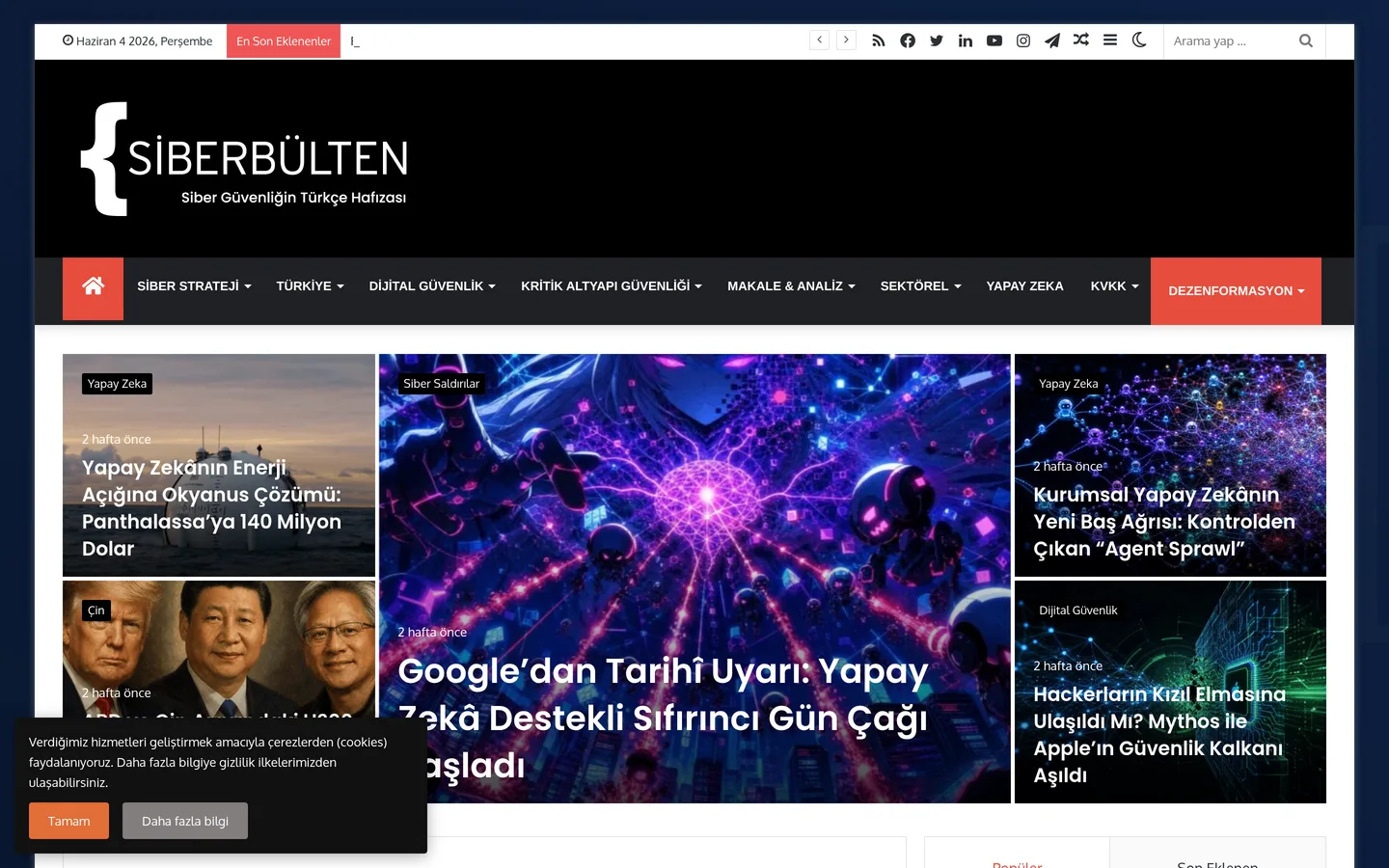Expand the DİJİTAL GÜVENLİK menu

pos(432,286)
